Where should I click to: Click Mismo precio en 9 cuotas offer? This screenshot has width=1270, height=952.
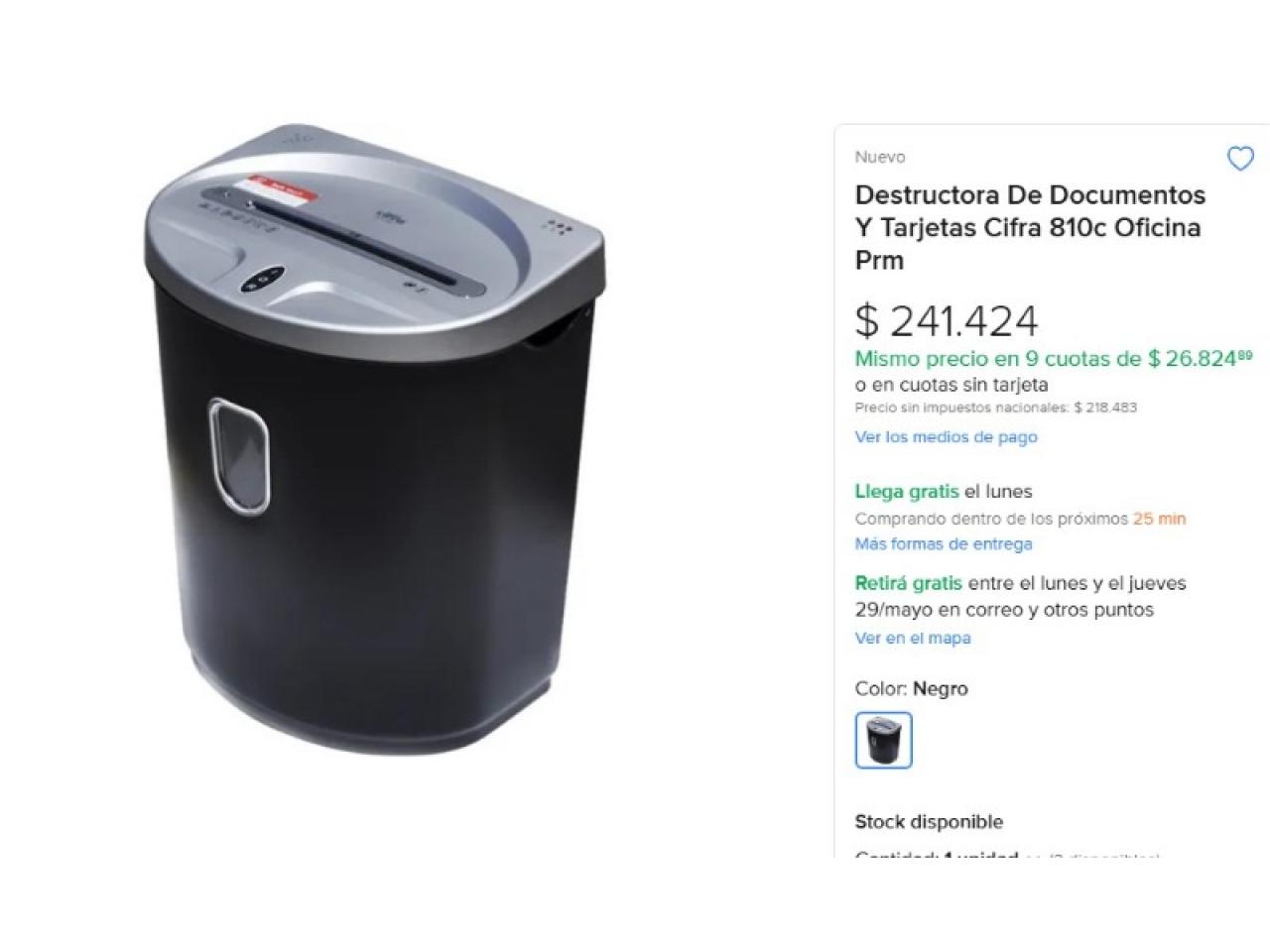pyautogui.click(x=1054, y=359)
